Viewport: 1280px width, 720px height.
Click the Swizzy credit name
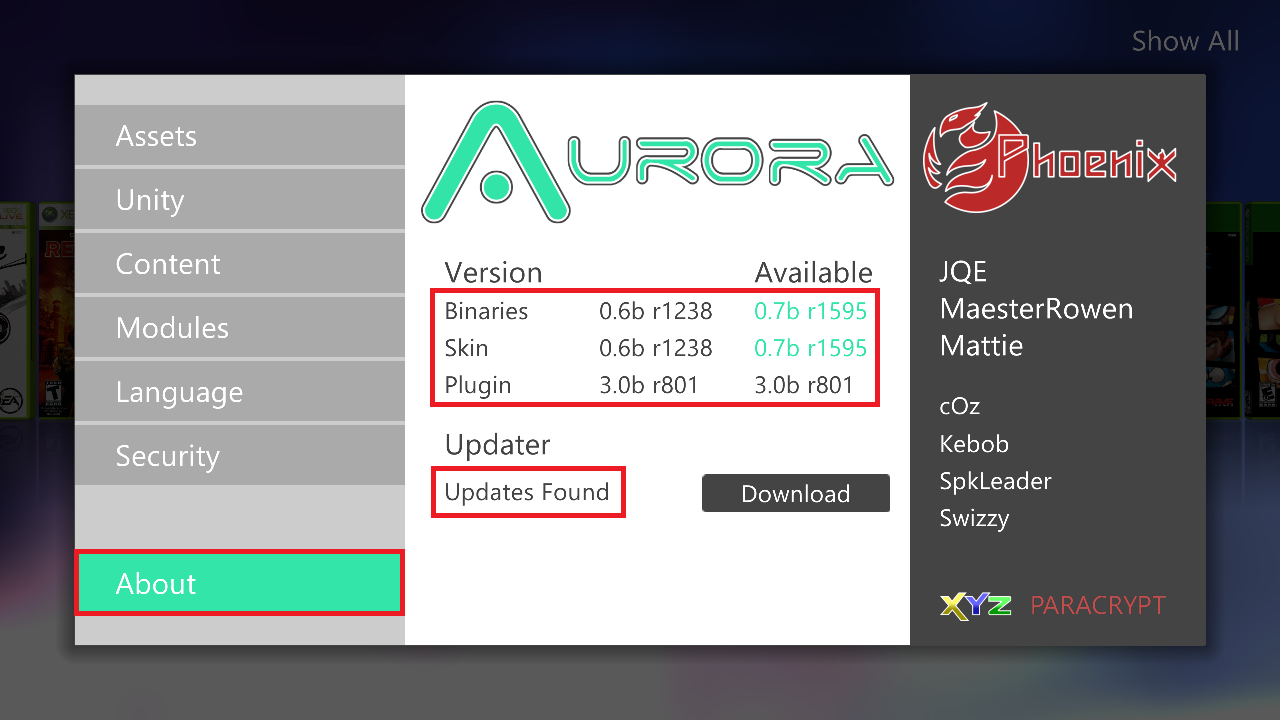[975, 519]
